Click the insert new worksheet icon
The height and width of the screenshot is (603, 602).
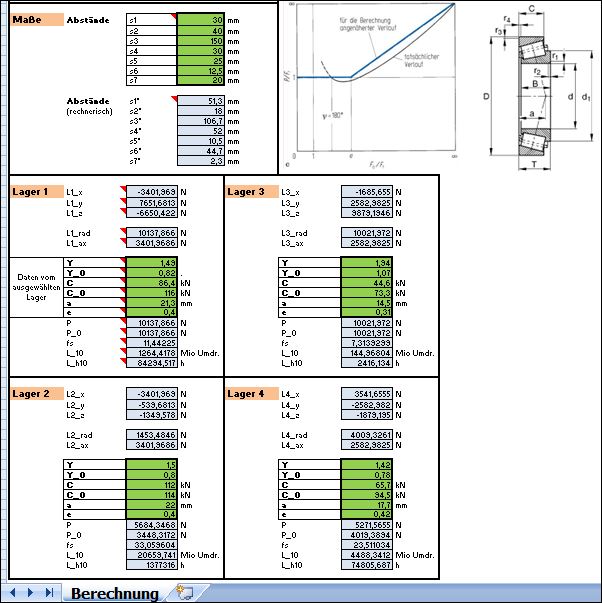click(183, 592)
